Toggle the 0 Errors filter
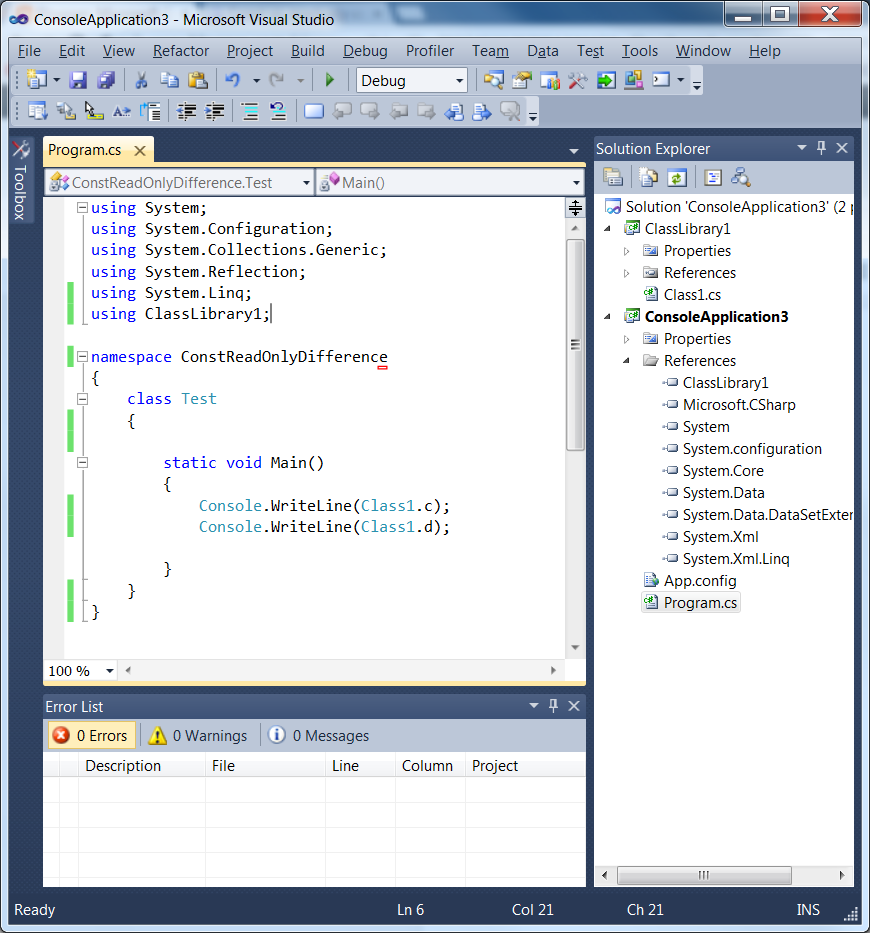870x933 pixels. (92, 735)
